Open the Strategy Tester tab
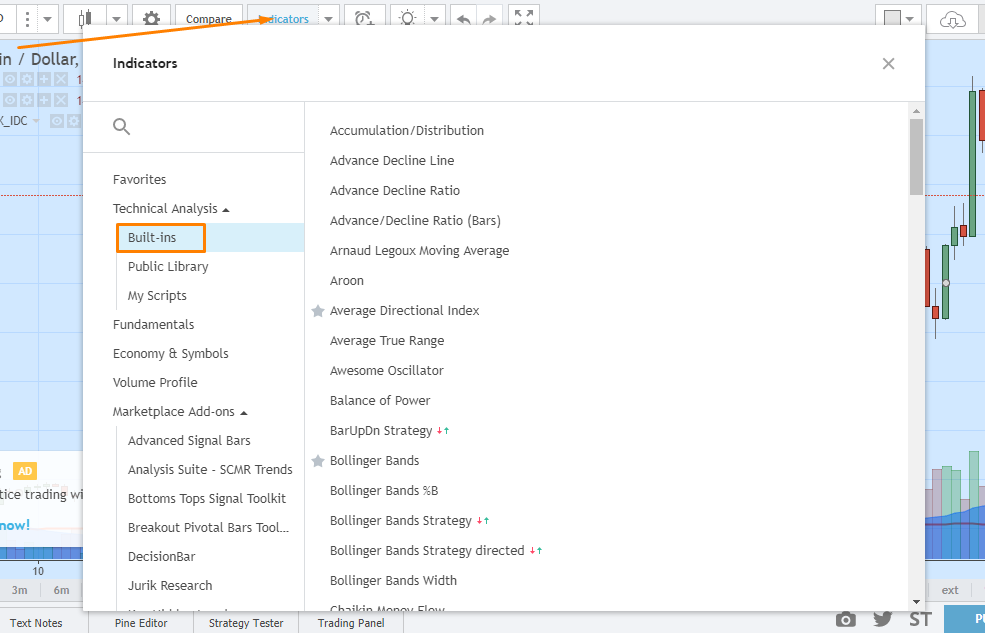This screenshot has width=985, height=633. pos(246,623)
